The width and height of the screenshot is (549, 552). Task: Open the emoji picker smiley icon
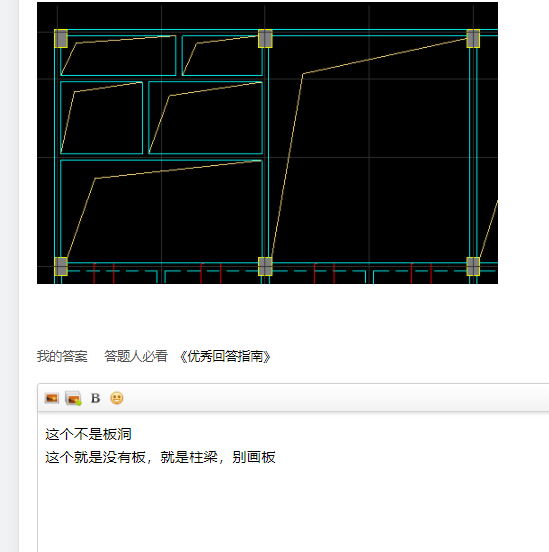(x=117, y=398)
